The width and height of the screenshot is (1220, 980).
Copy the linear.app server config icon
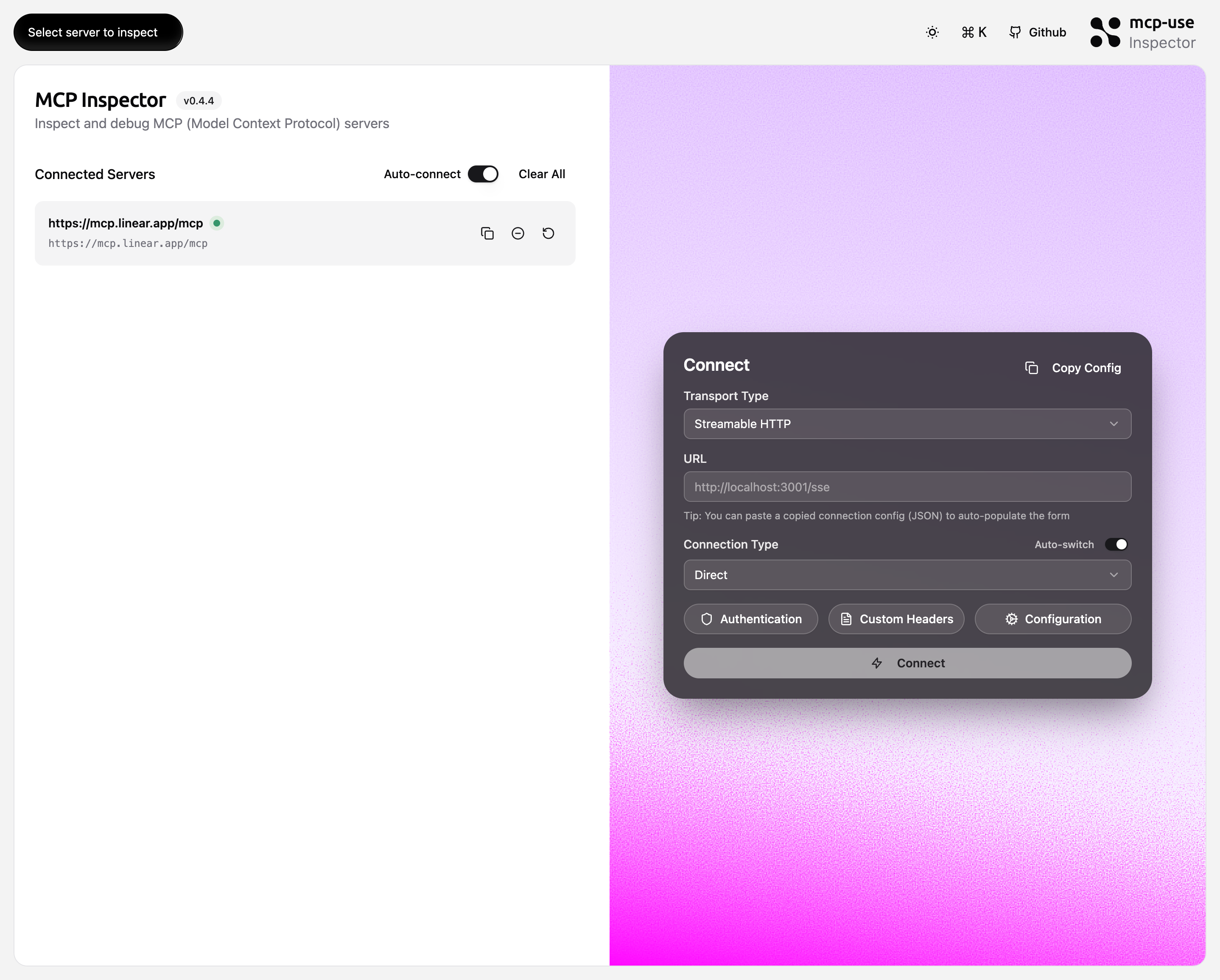click(x=487, y=233)
